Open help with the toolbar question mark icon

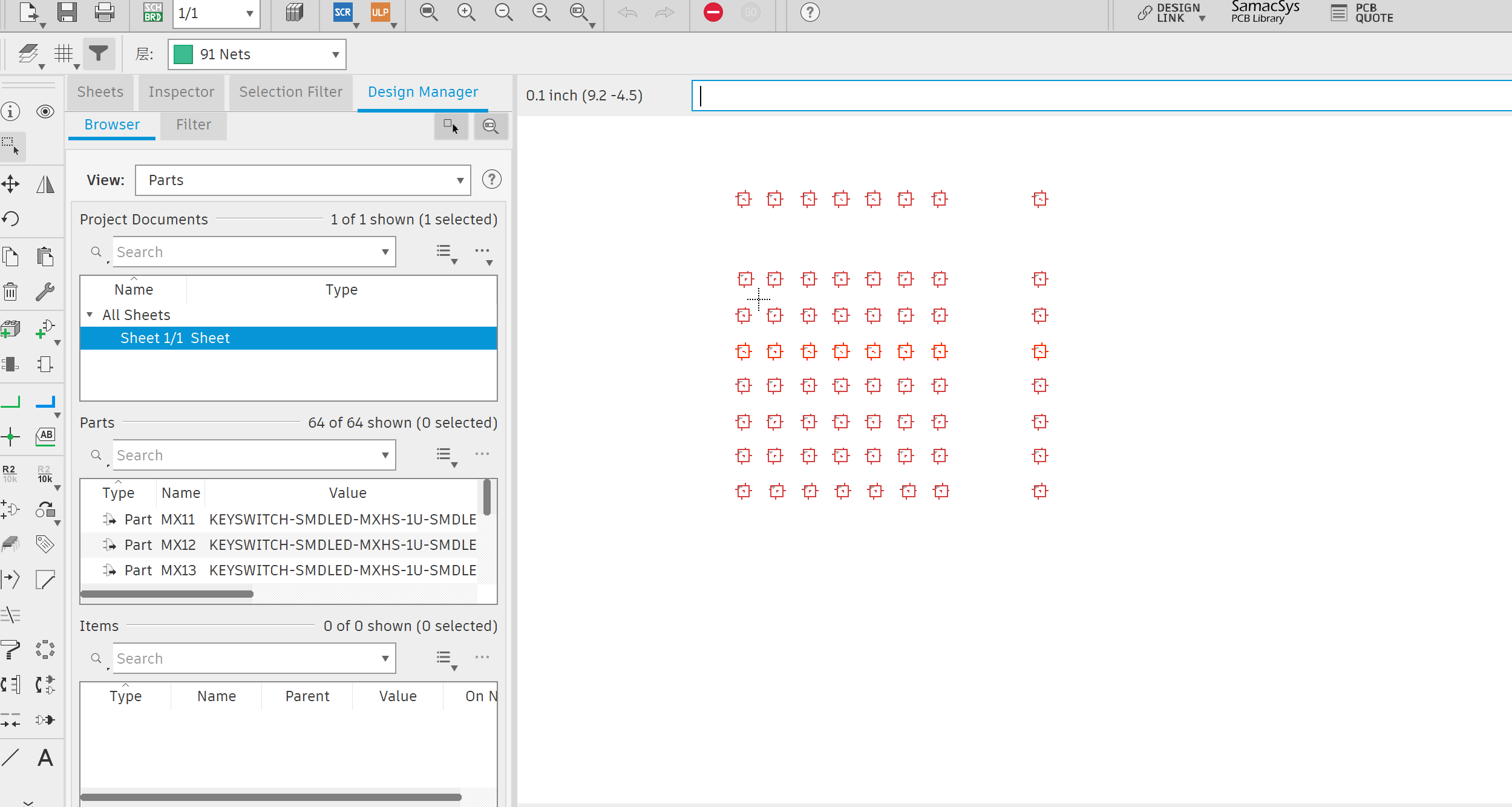pyautogui.click(x=810, y=12)
